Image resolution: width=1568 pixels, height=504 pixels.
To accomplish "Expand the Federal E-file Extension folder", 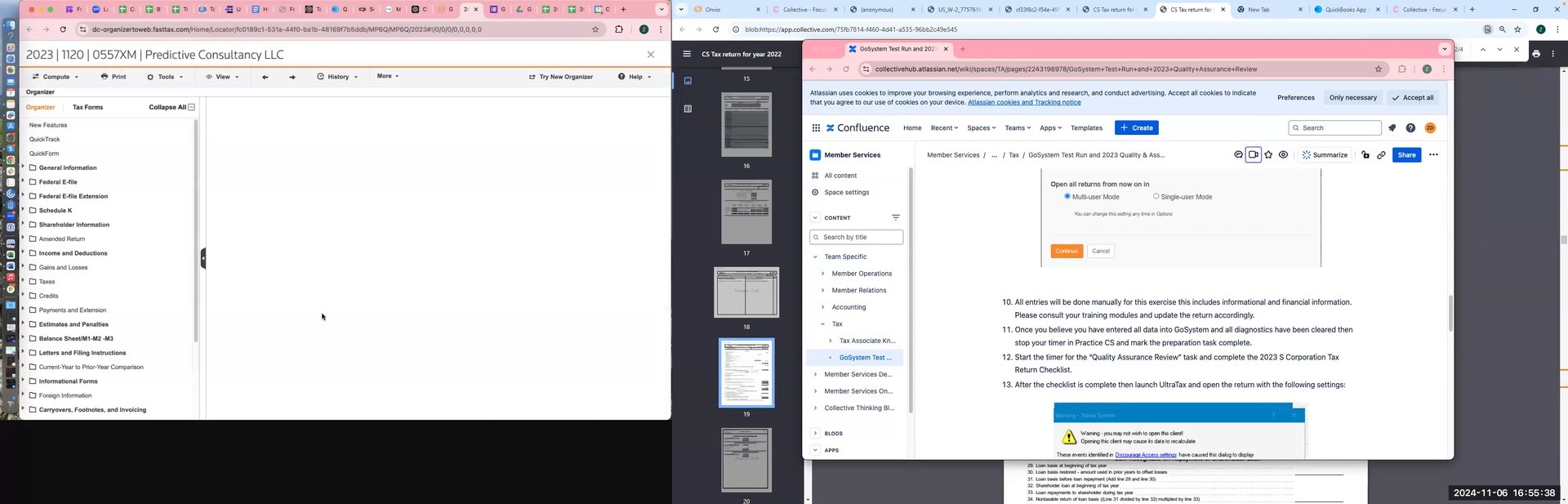I will (x=23, y=196).
